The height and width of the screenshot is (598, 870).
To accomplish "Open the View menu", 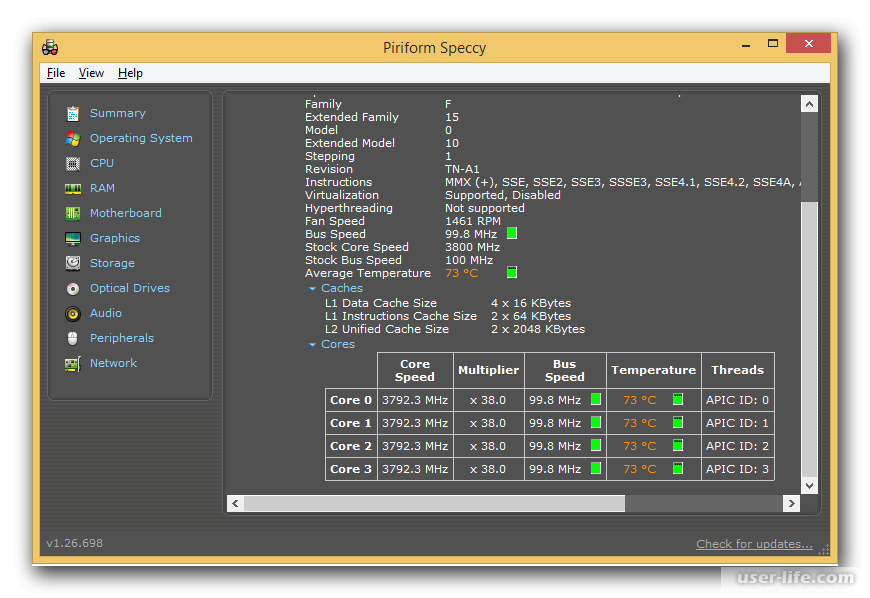I will [x=91, y=73].
